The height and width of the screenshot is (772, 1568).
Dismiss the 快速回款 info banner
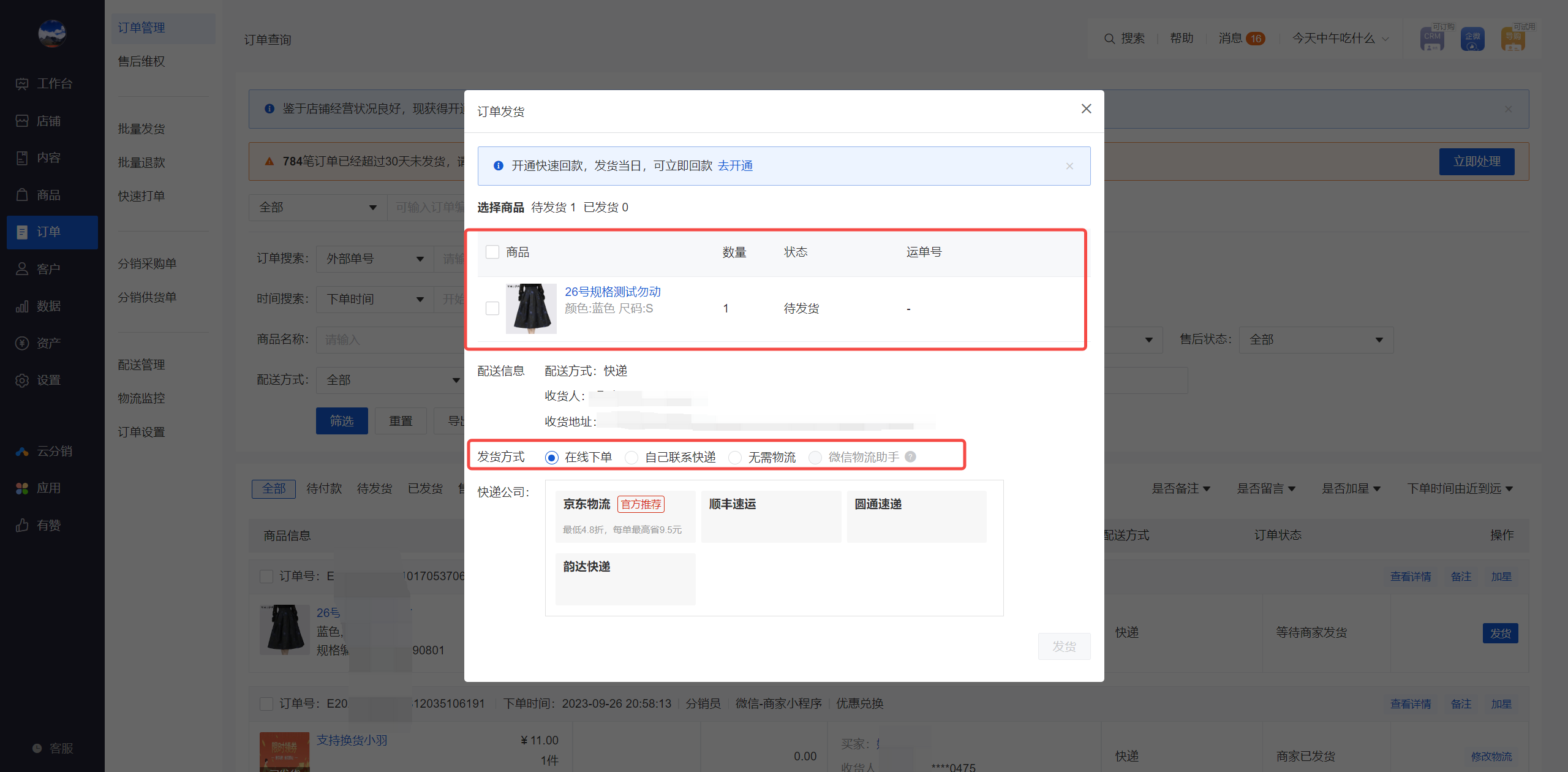1069,166
